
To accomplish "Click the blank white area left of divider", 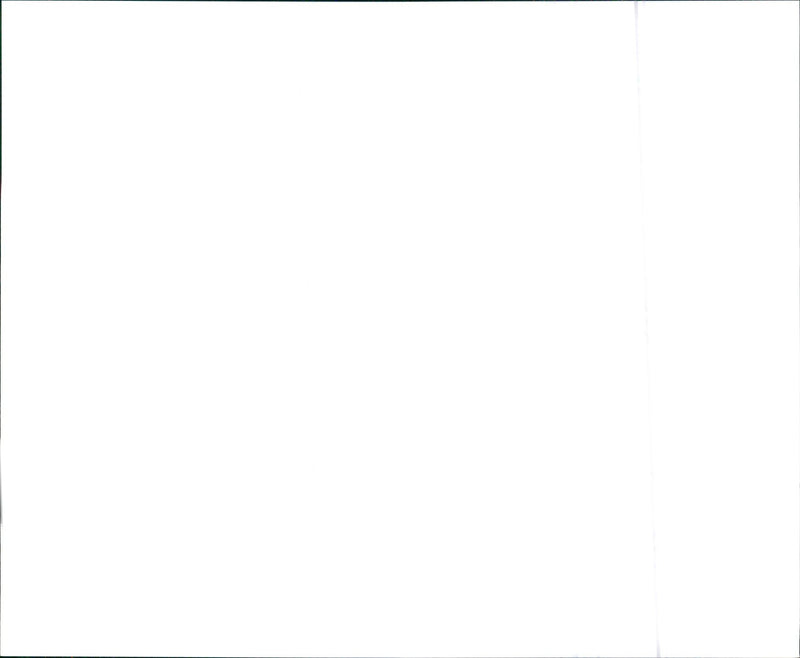I will (319, 329).
